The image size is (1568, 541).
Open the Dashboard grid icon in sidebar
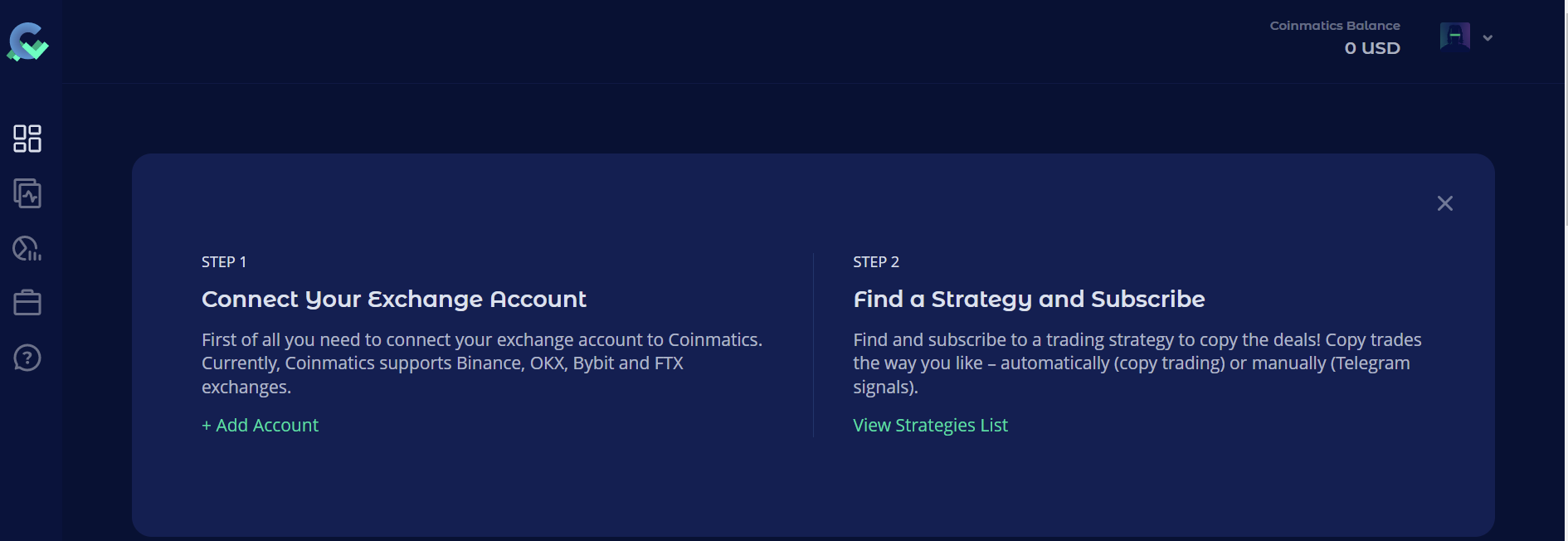[x=27, y=139]
